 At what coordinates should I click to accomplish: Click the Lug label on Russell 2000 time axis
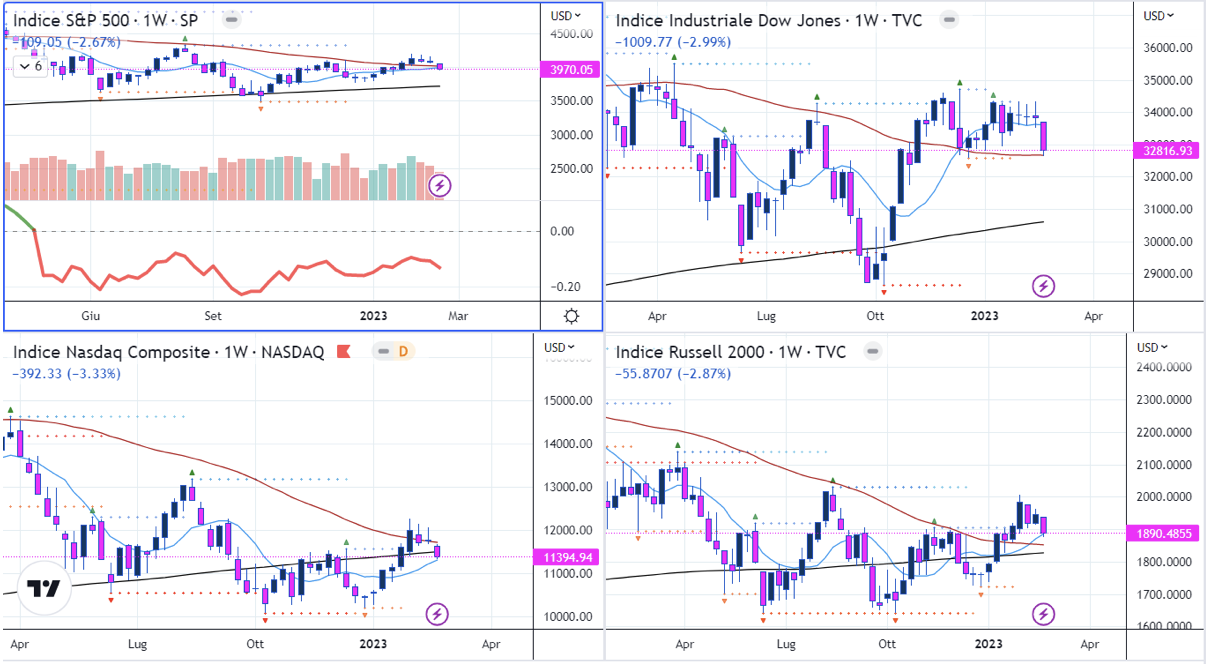pos(786,647)
